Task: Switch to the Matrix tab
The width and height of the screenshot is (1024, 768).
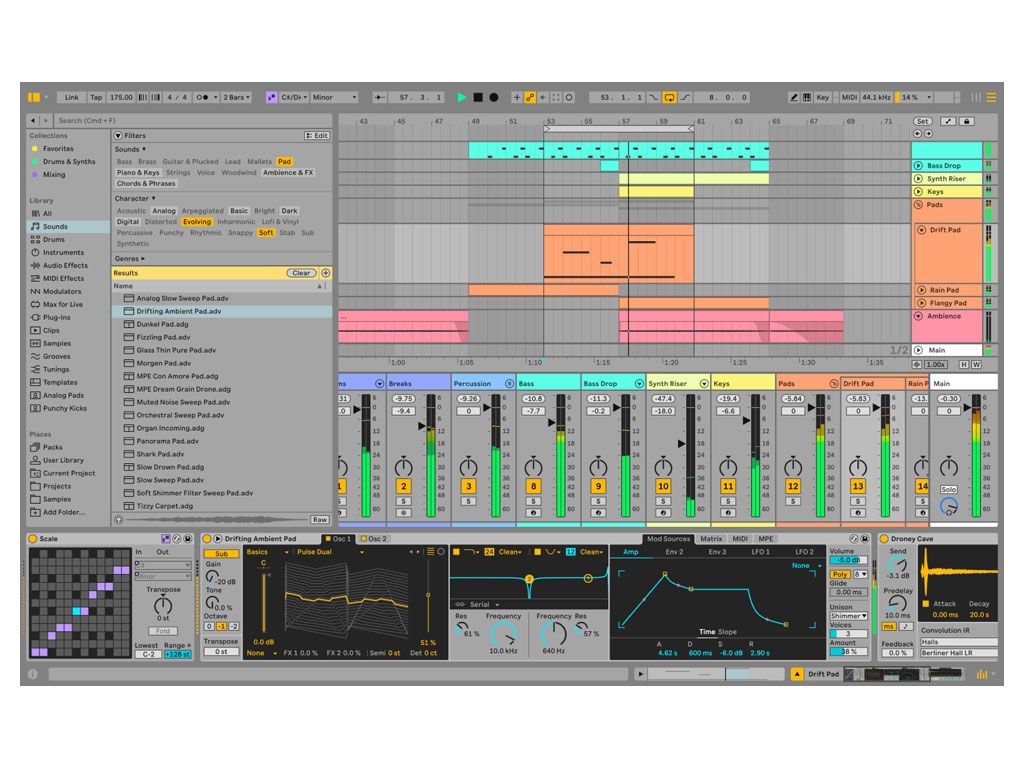Action: tap(711, 539)
